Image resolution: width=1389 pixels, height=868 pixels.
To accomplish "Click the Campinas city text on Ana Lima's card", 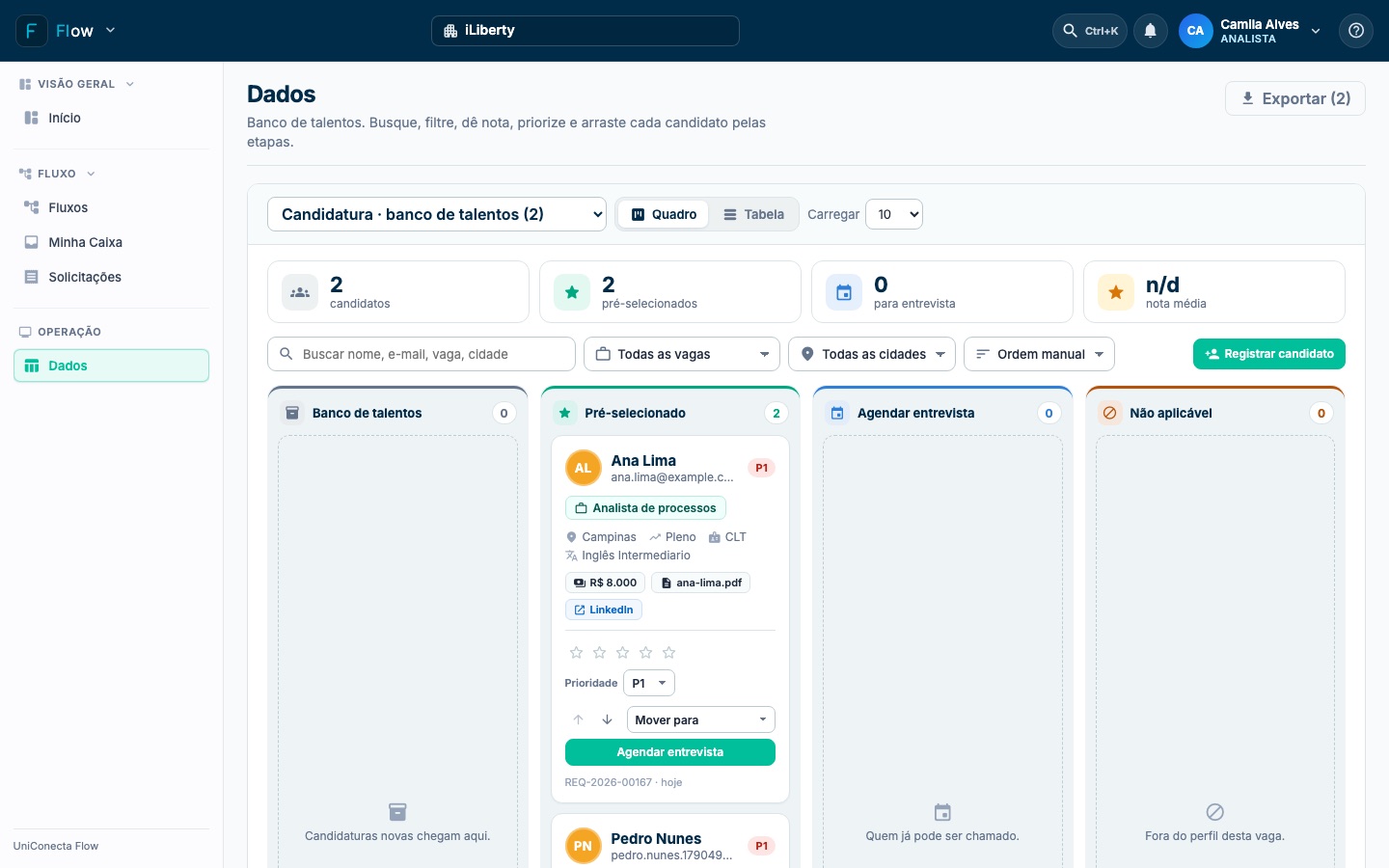I will click(609, 537).
